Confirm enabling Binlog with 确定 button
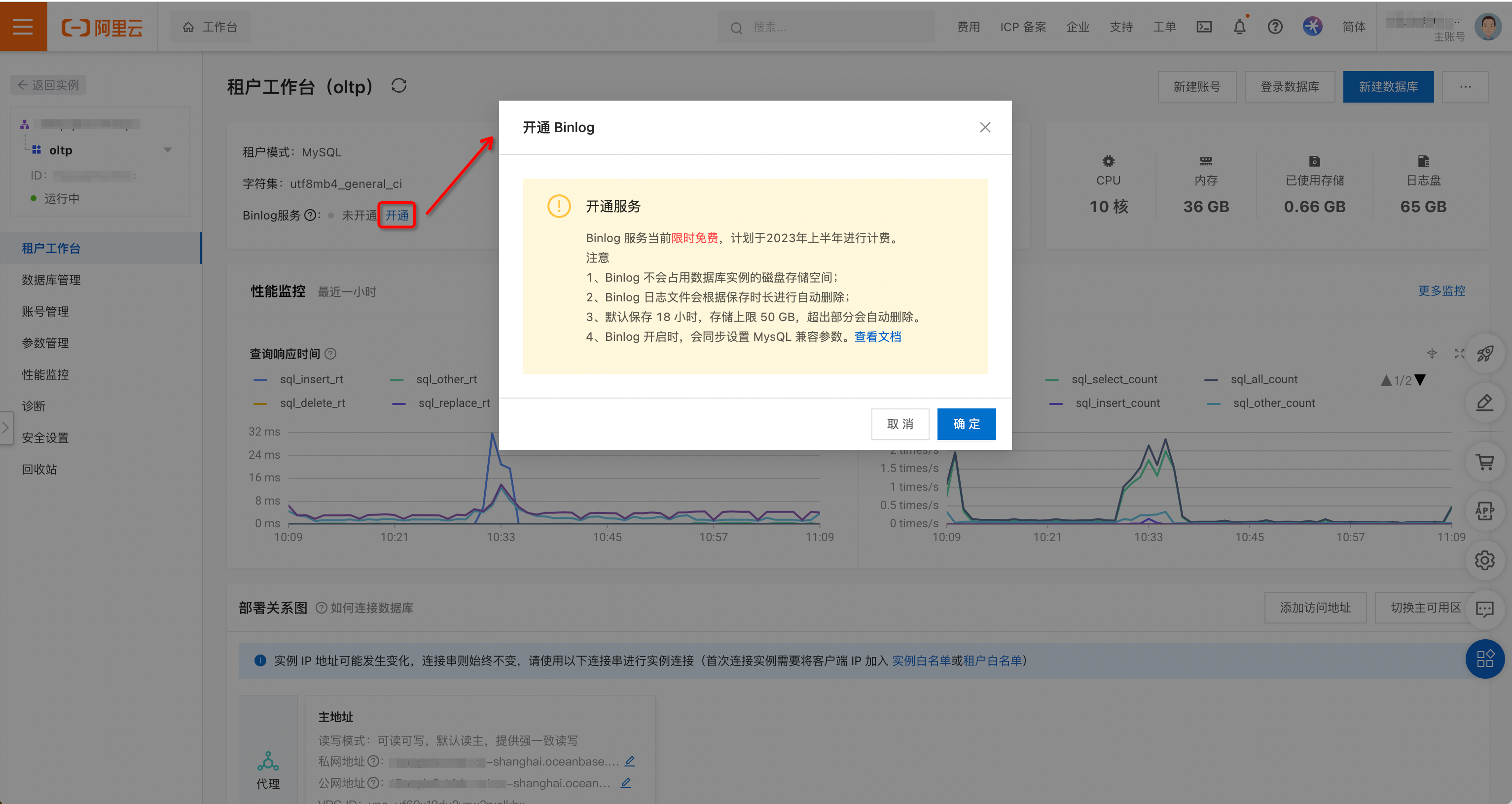The image size is (1512, 804). click(966, 424)
